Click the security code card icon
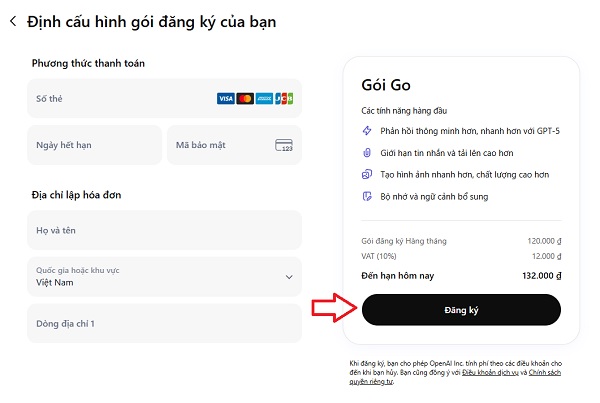The width and height of the screenshot is (600, 403). [284, 145]
